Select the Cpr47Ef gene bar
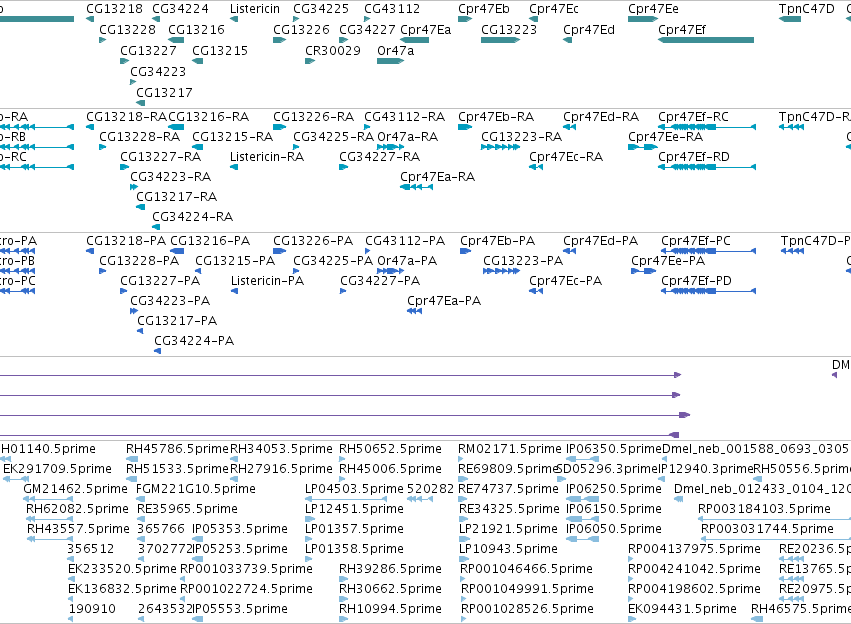Image resolution: width=851 pixels, height=624 pixels. [x=706, y=40]
